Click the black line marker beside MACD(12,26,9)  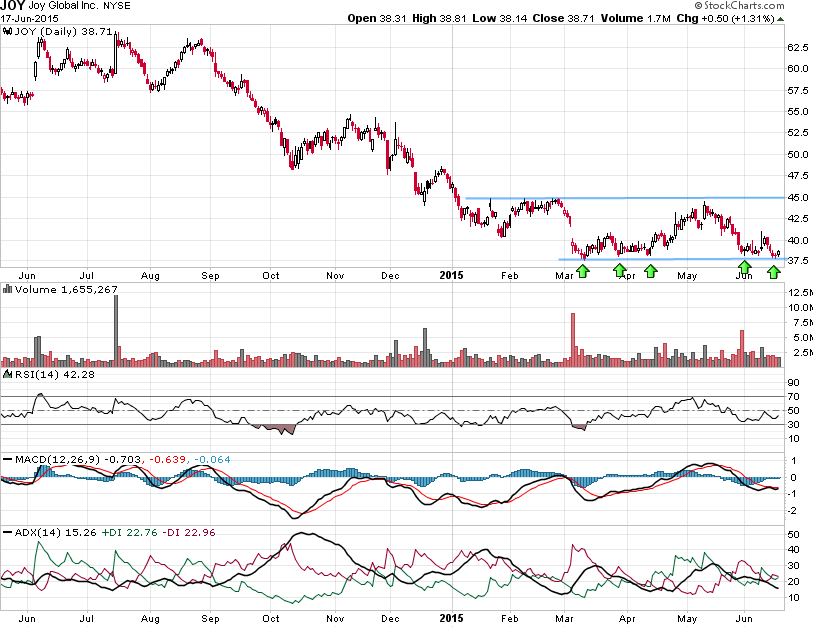[8, 459]
